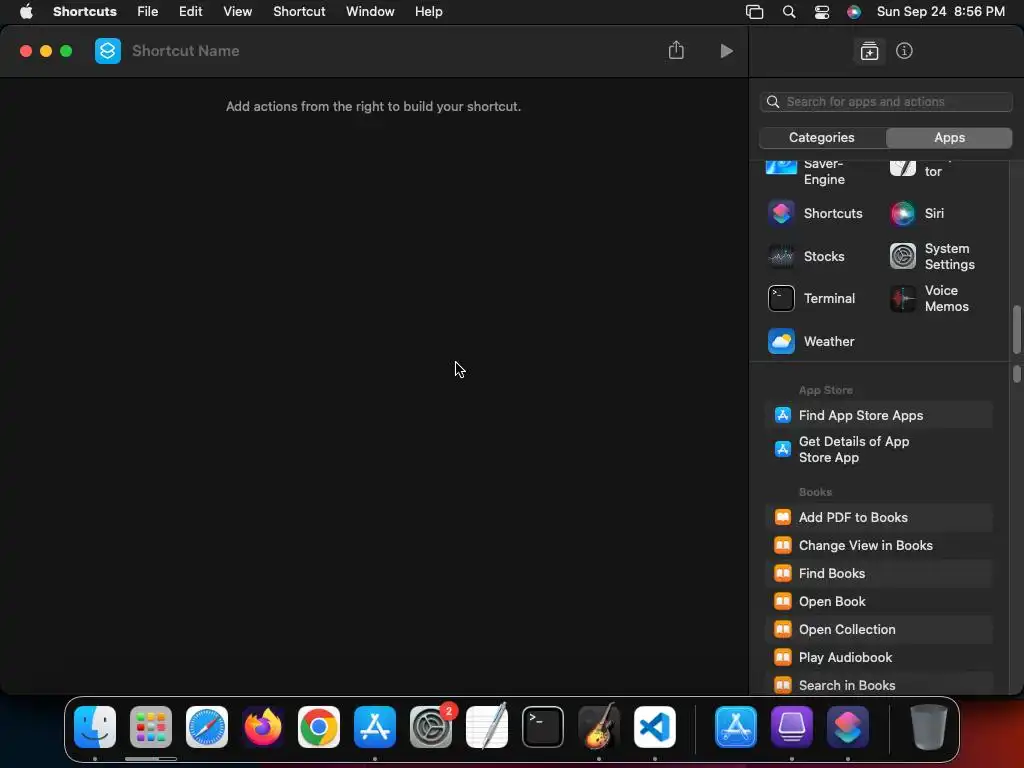This screenshot has height=768, width=1024.
Task: Add the Open Book action
Action: (879, 601)
